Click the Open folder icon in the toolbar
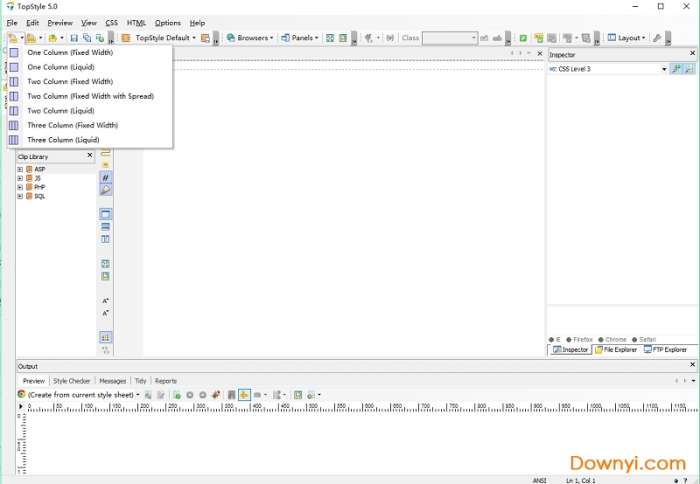Image resolution: width=700 pixels, height=484 pixels. [x=32, y=38]
